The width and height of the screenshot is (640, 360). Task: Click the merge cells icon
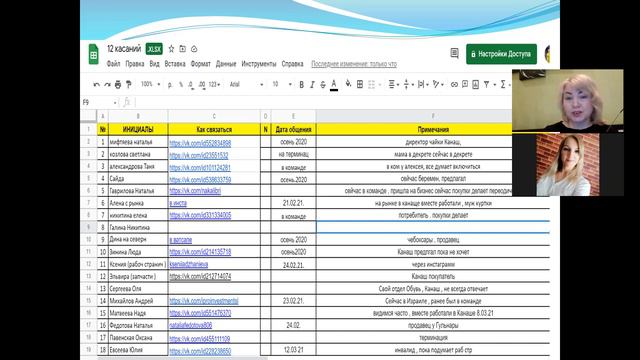click(371, 84)
